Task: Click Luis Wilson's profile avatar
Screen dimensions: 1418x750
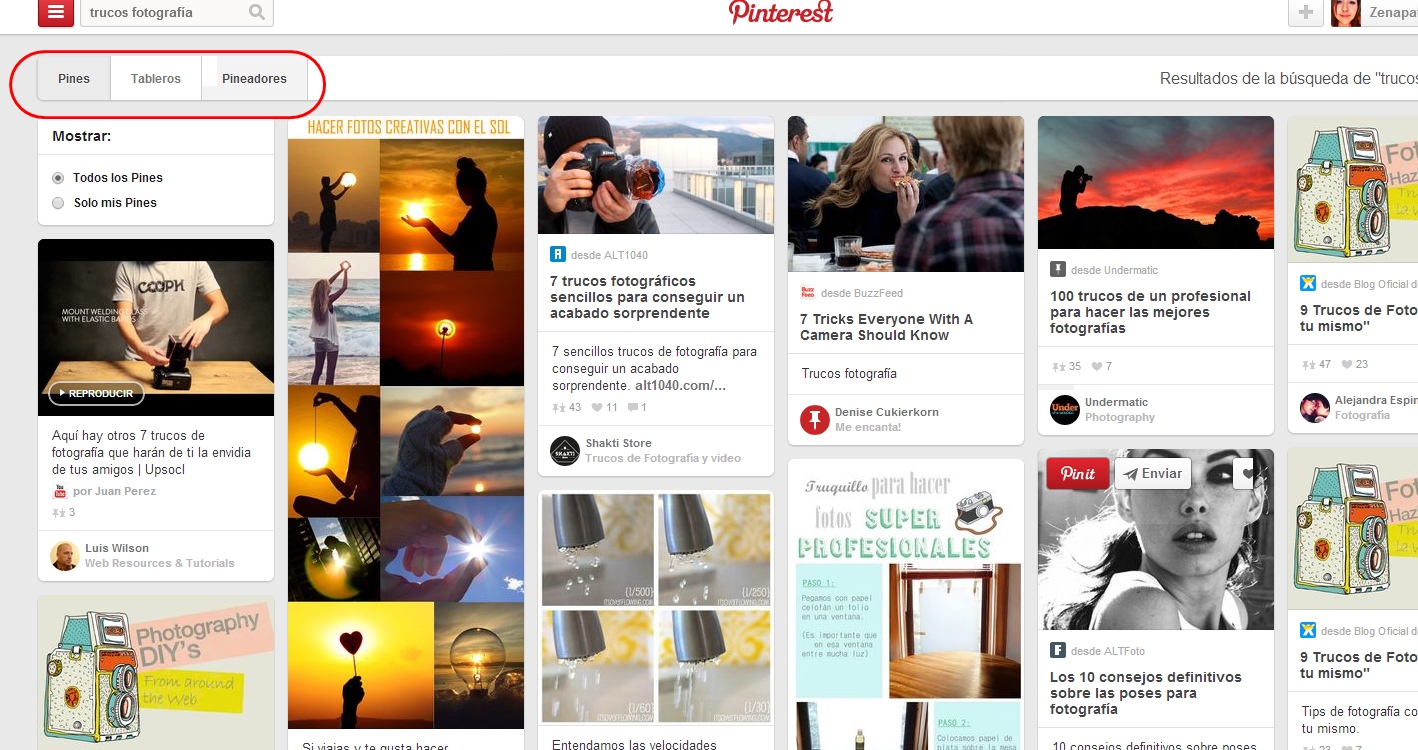Action: click(x=65, y=556)
